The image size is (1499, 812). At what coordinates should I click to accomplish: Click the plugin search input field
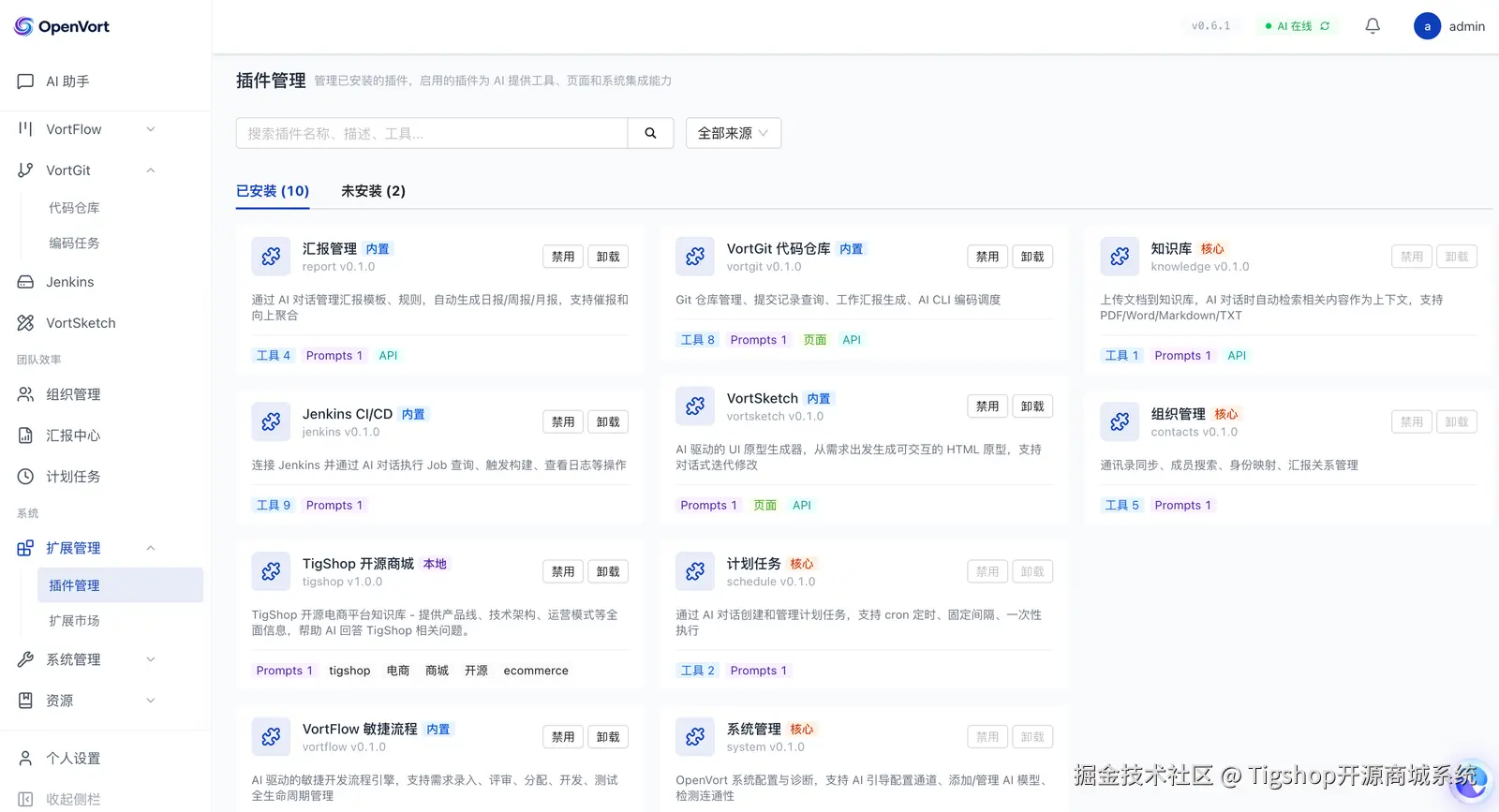point(432,133)
